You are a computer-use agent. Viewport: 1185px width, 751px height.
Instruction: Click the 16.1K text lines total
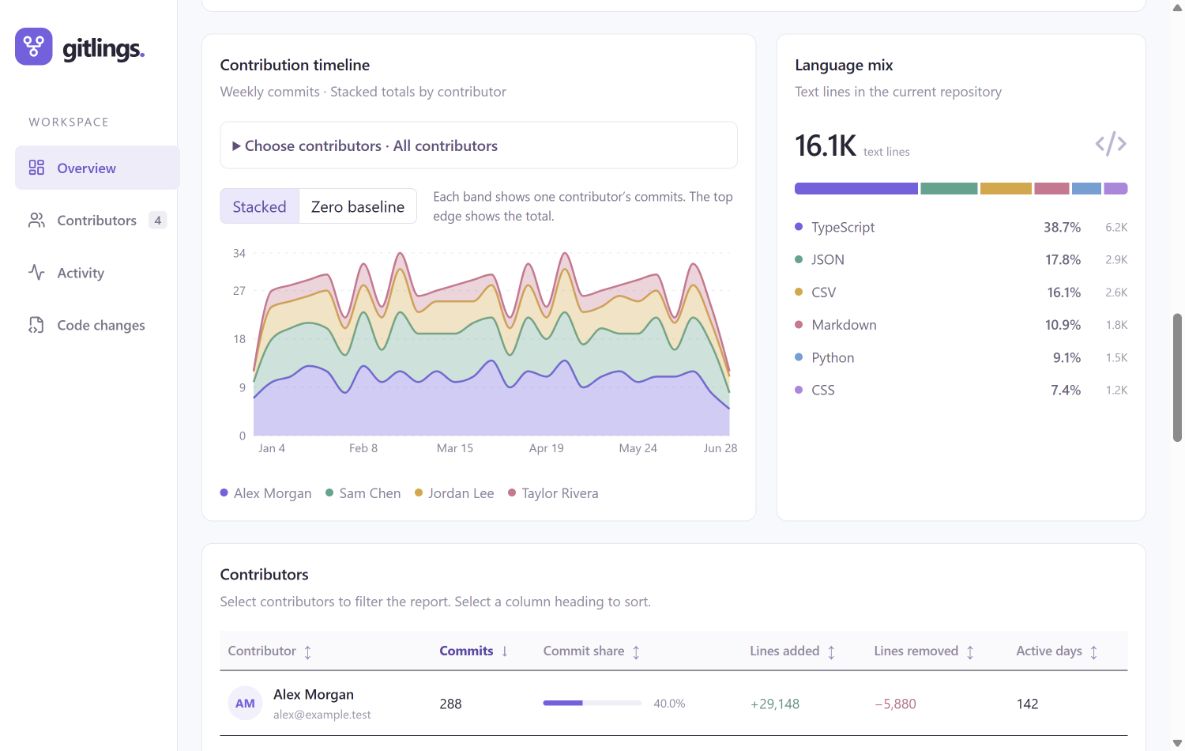(825, 146)
